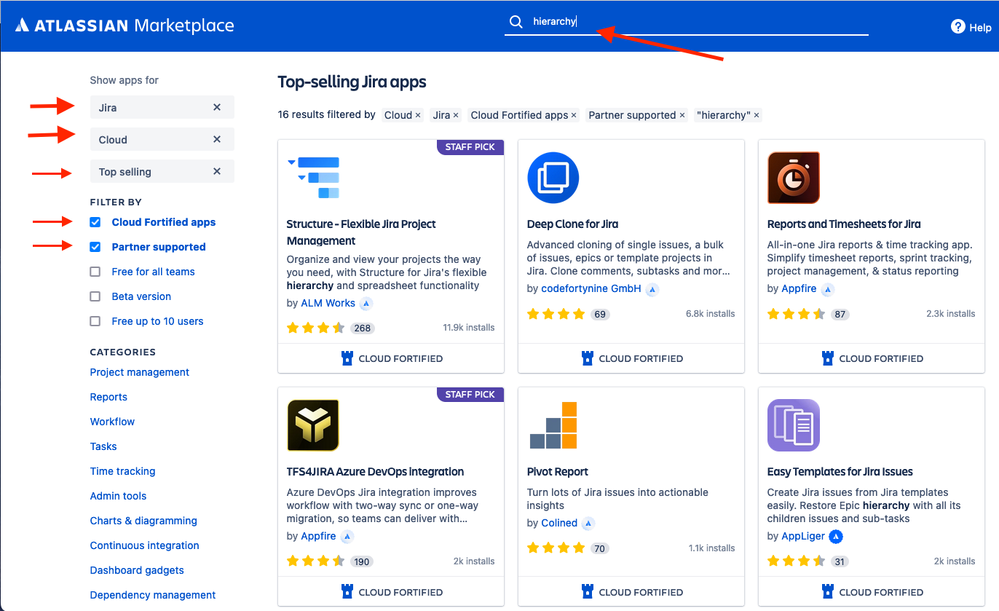Remove the Jira filter chip in results
Viewport: 999px width, 611px height.
tap(456, 115)
